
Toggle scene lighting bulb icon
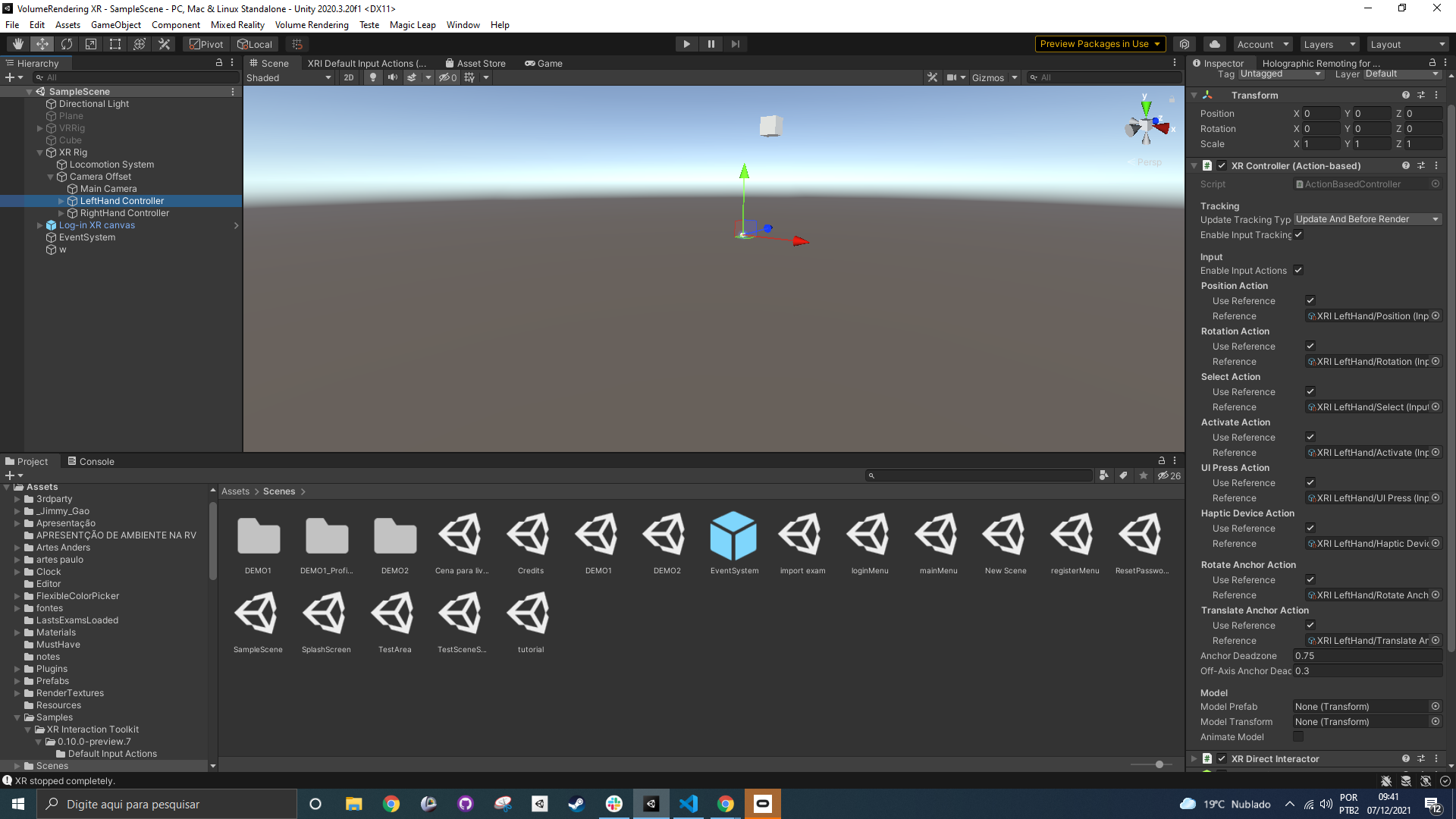coord(372,77)
